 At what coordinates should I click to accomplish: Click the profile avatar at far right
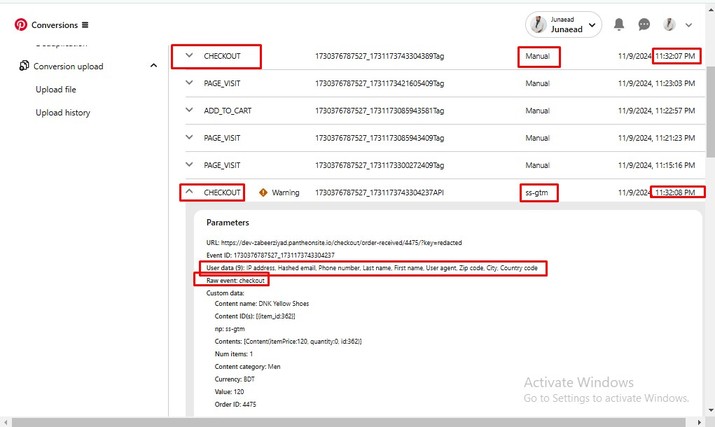click(x=669, y=25)
